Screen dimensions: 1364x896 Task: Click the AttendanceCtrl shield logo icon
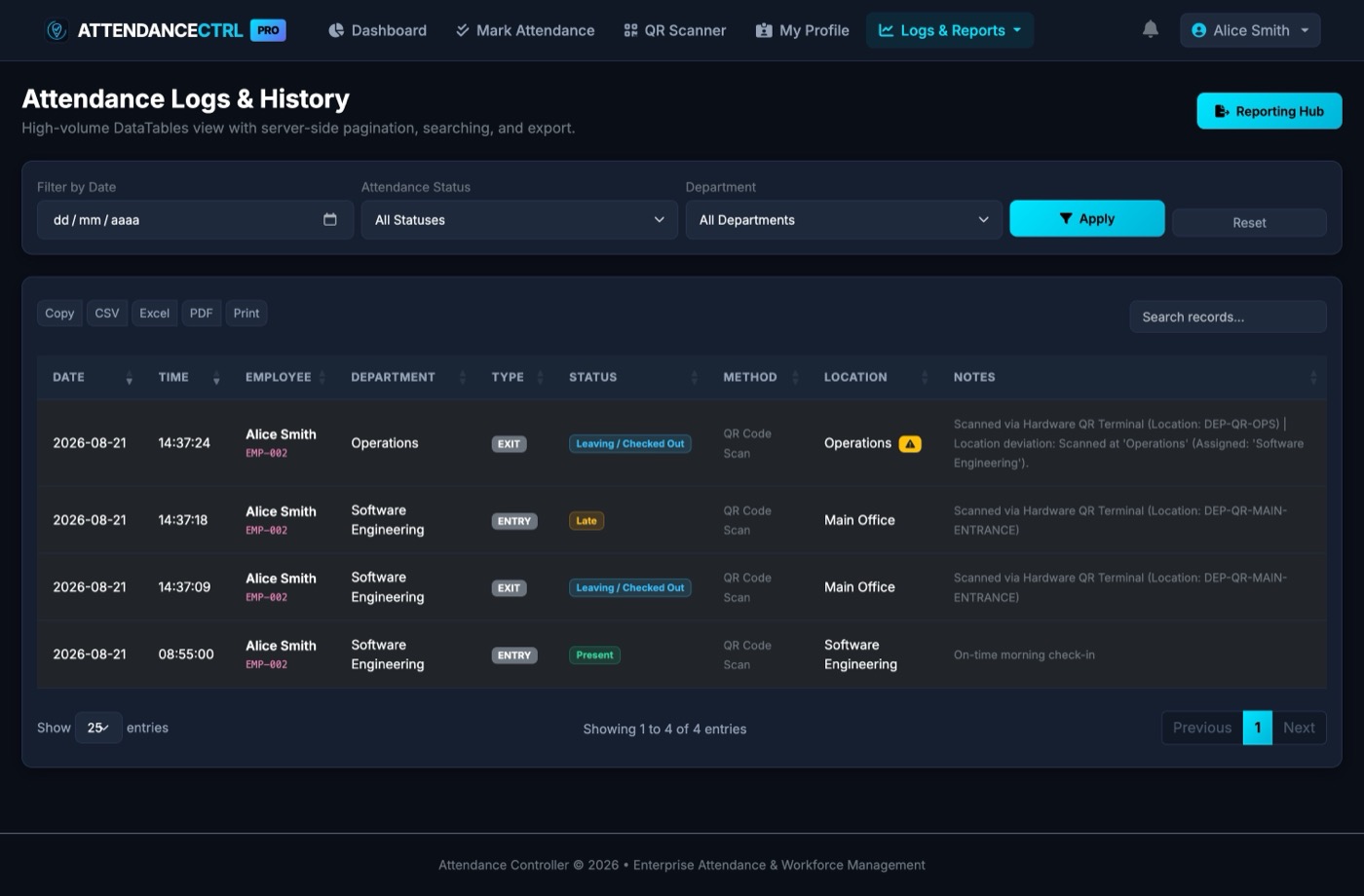point(57,30)
